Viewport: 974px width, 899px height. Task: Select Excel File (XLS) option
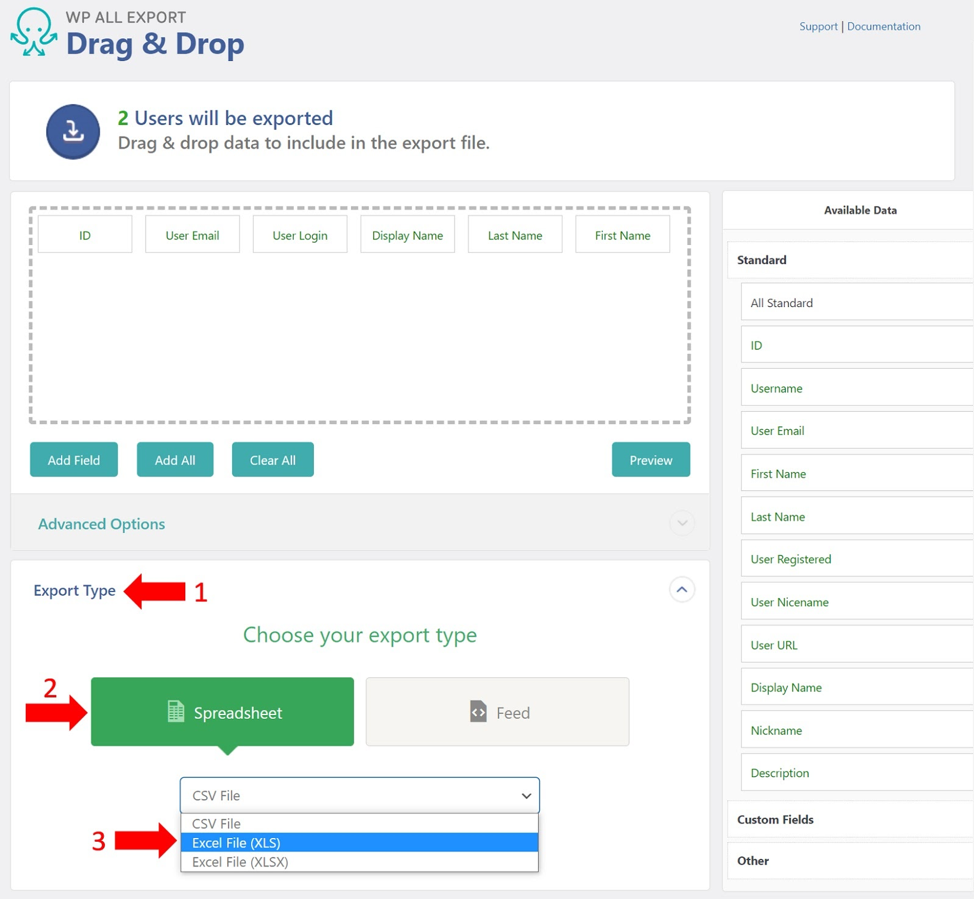click(x=360, y=843)
